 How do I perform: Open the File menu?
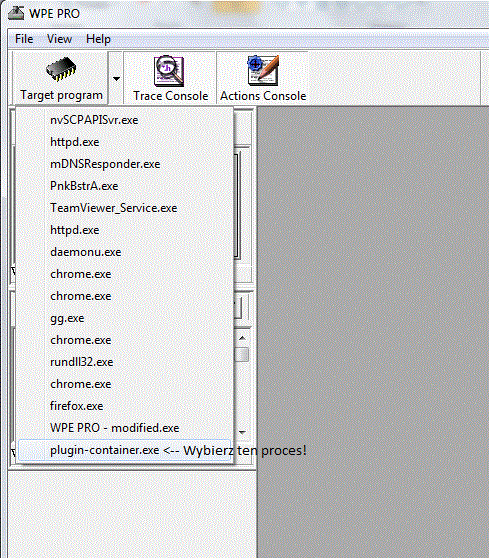click(x=24, y=39)
